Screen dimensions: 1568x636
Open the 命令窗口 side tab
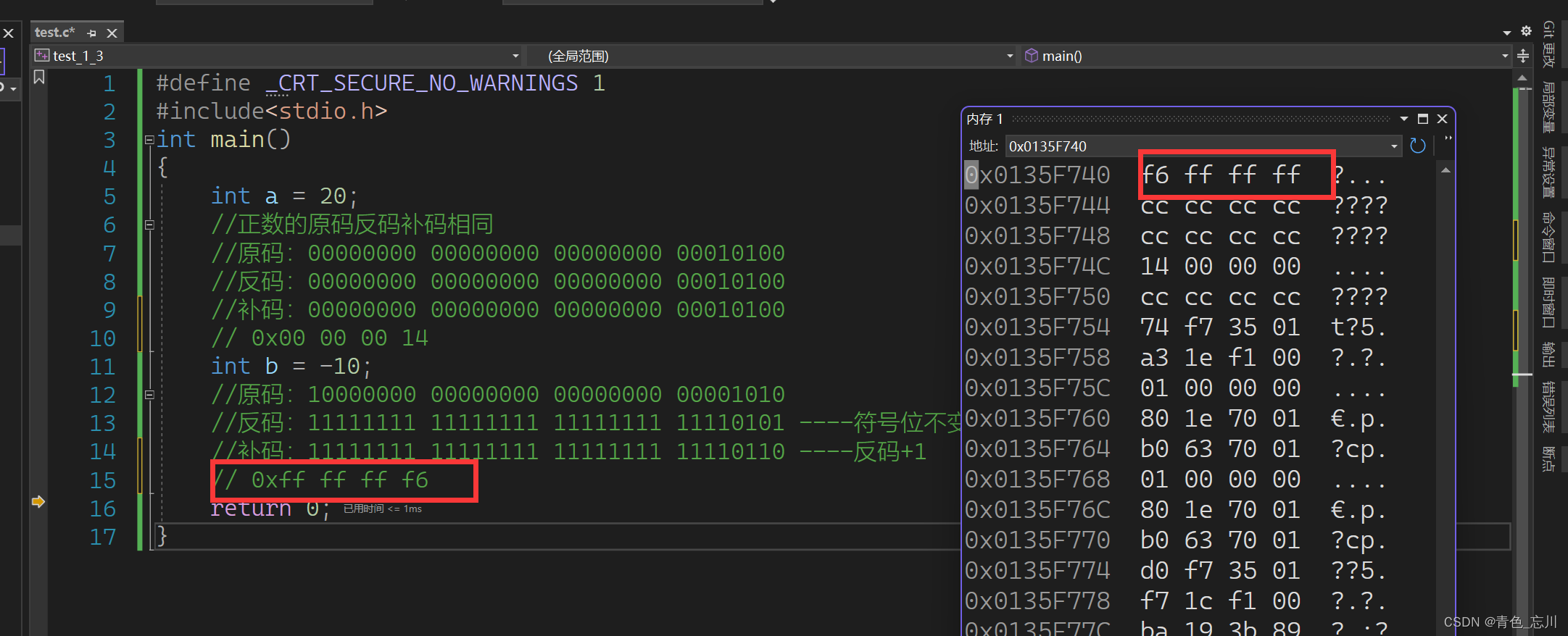pos(1549,237)
